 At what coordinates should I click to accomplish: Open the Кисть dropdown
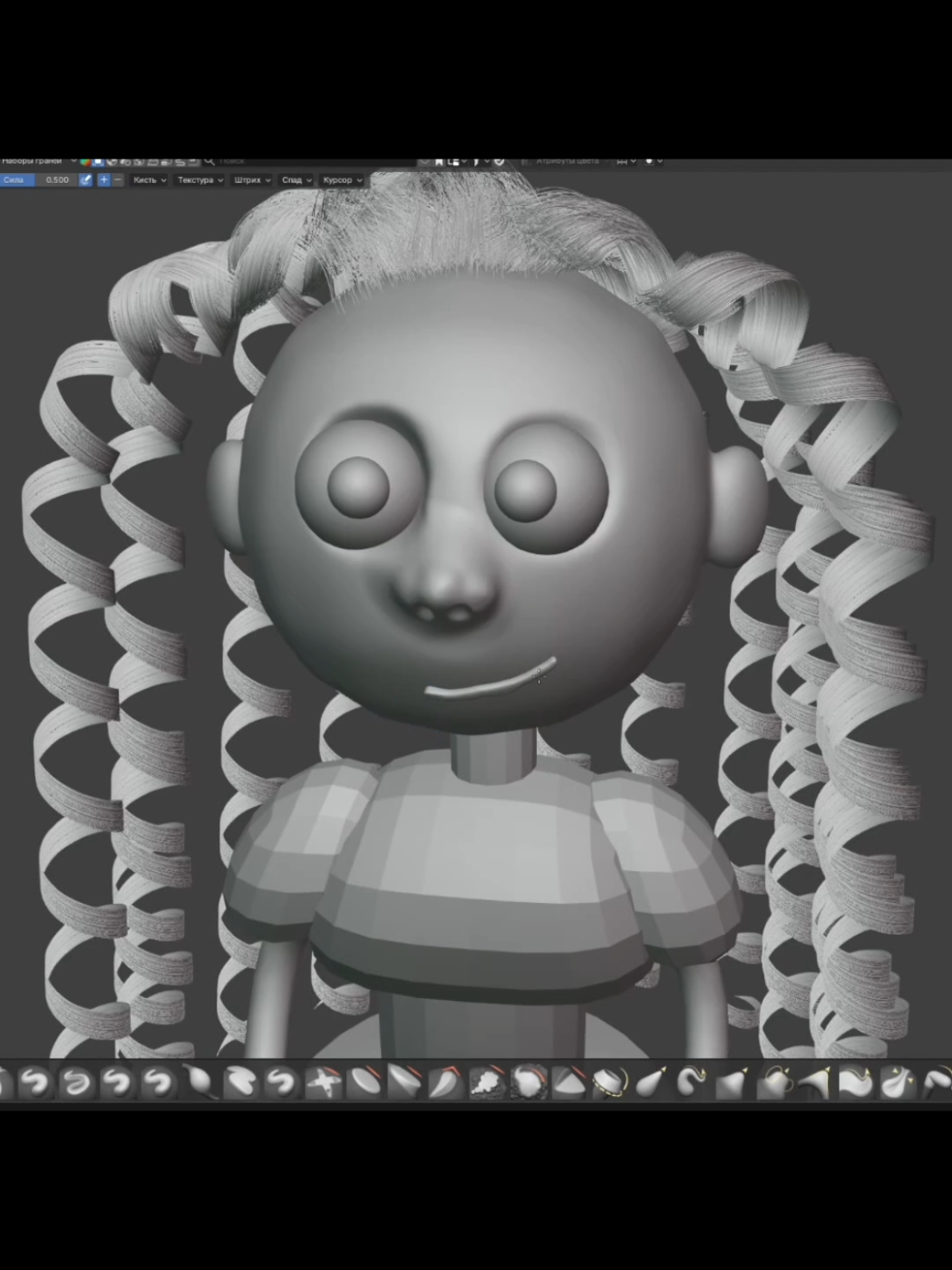point(150,179)
